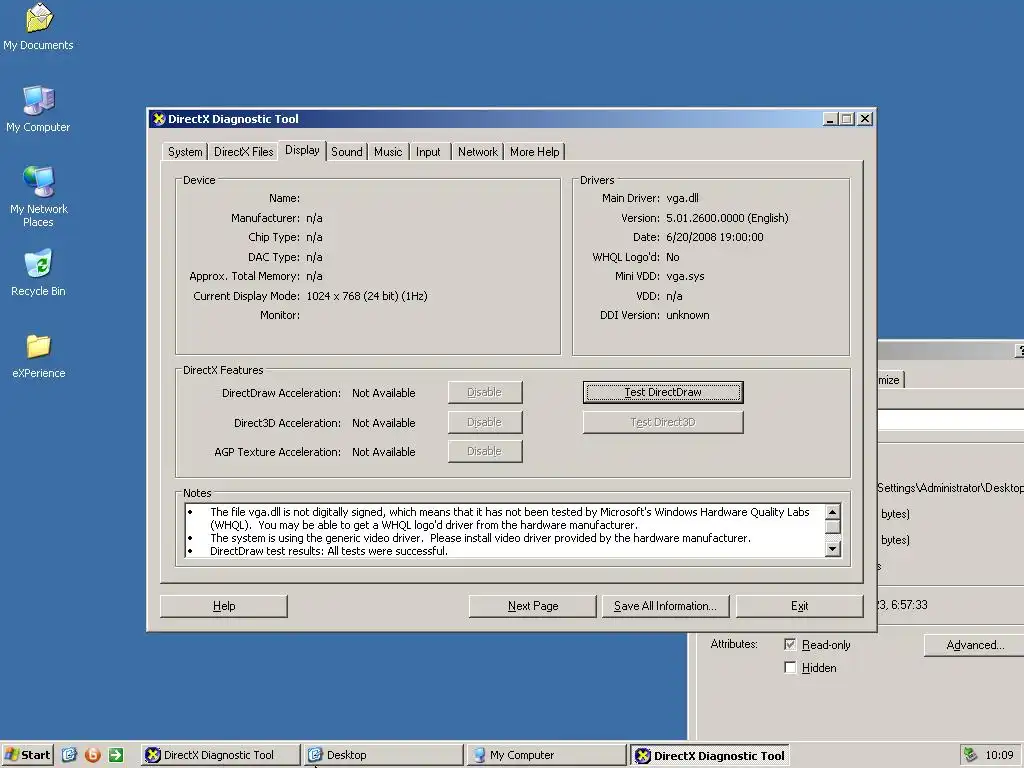Click DDI Version unknown value
This screenshot has height=768, width=1024.
point(688,315)
